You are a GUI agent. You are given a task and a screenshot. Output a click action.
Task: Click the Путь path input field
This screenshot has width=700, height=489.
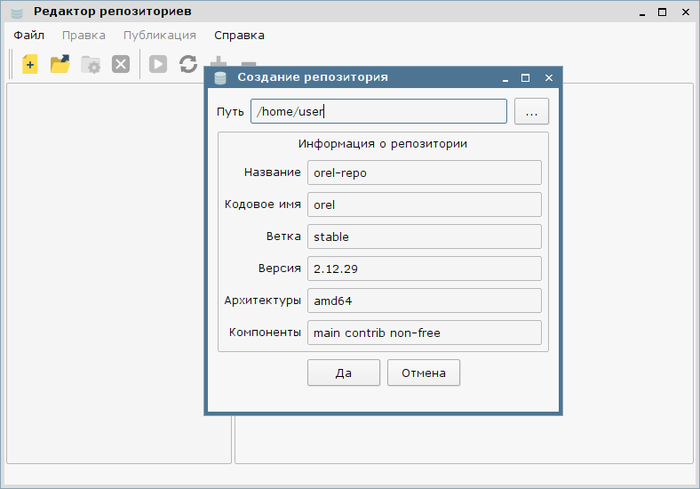pyautogui.click(x=378, y=111)
